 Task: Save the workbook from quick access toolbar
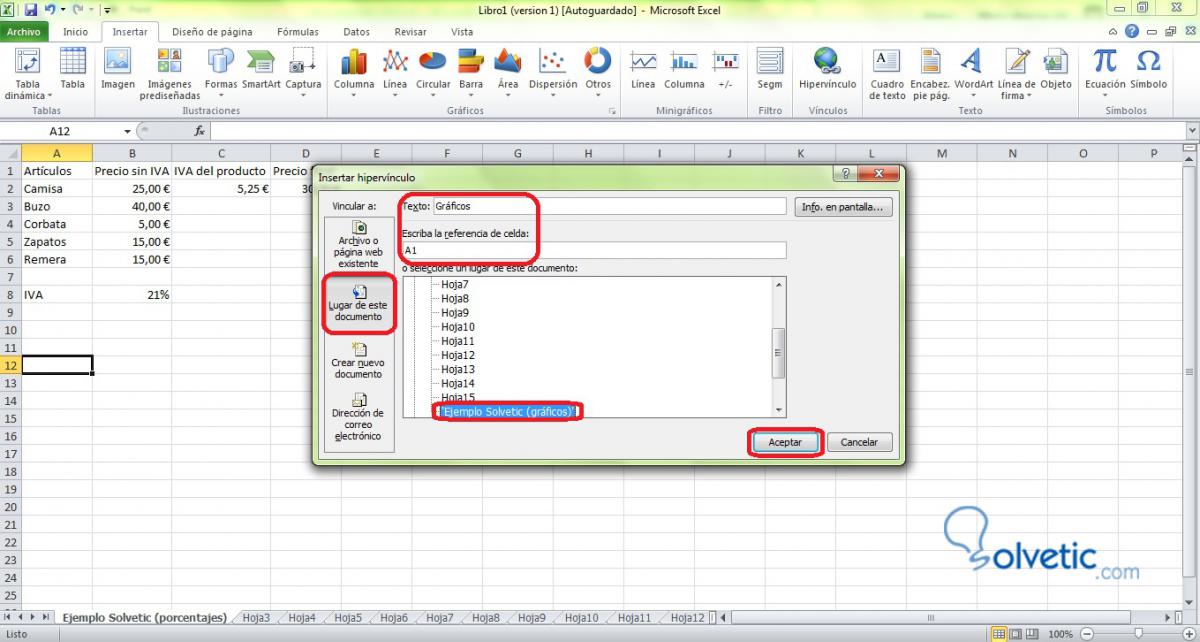pos(31,10)
